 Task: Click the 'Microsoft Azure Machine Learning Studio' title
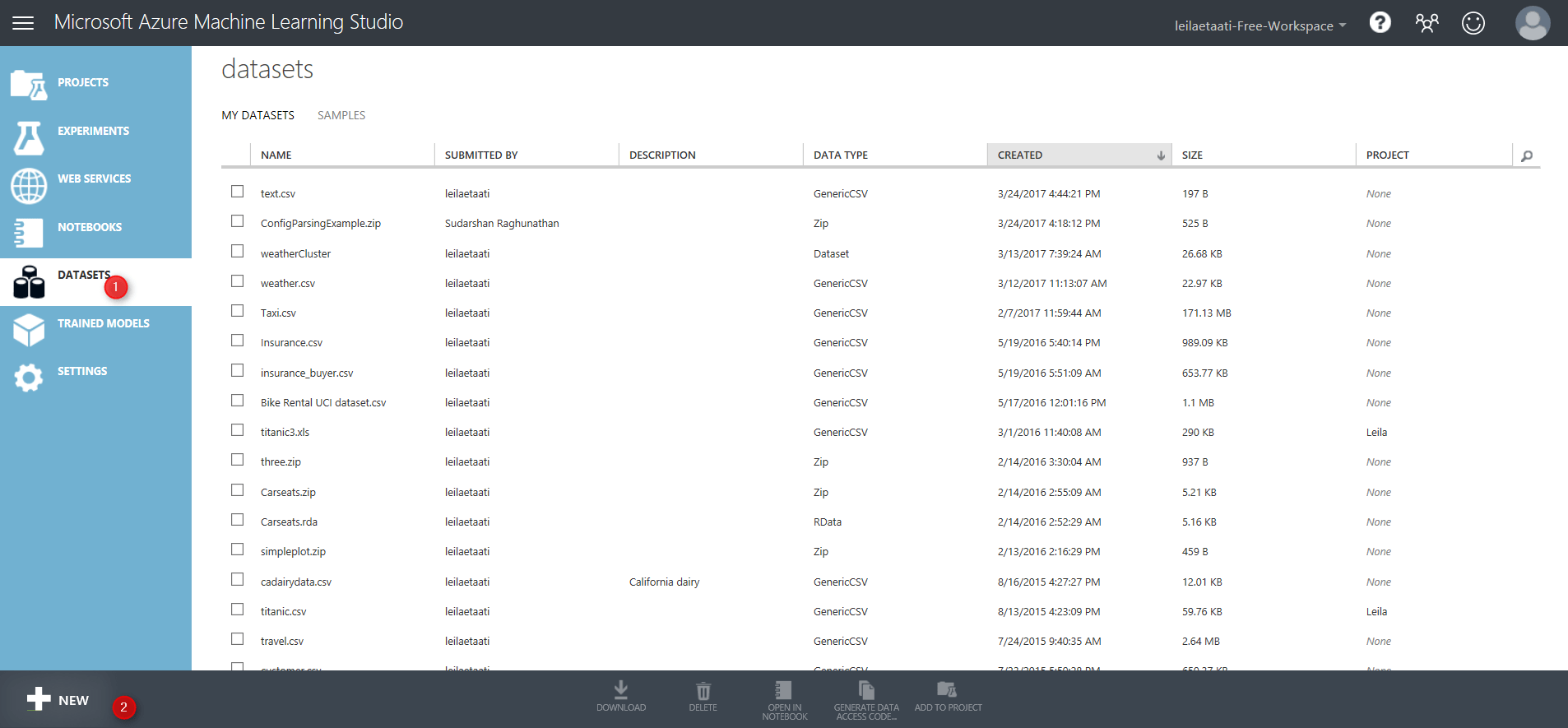click(x=229, y=22)
